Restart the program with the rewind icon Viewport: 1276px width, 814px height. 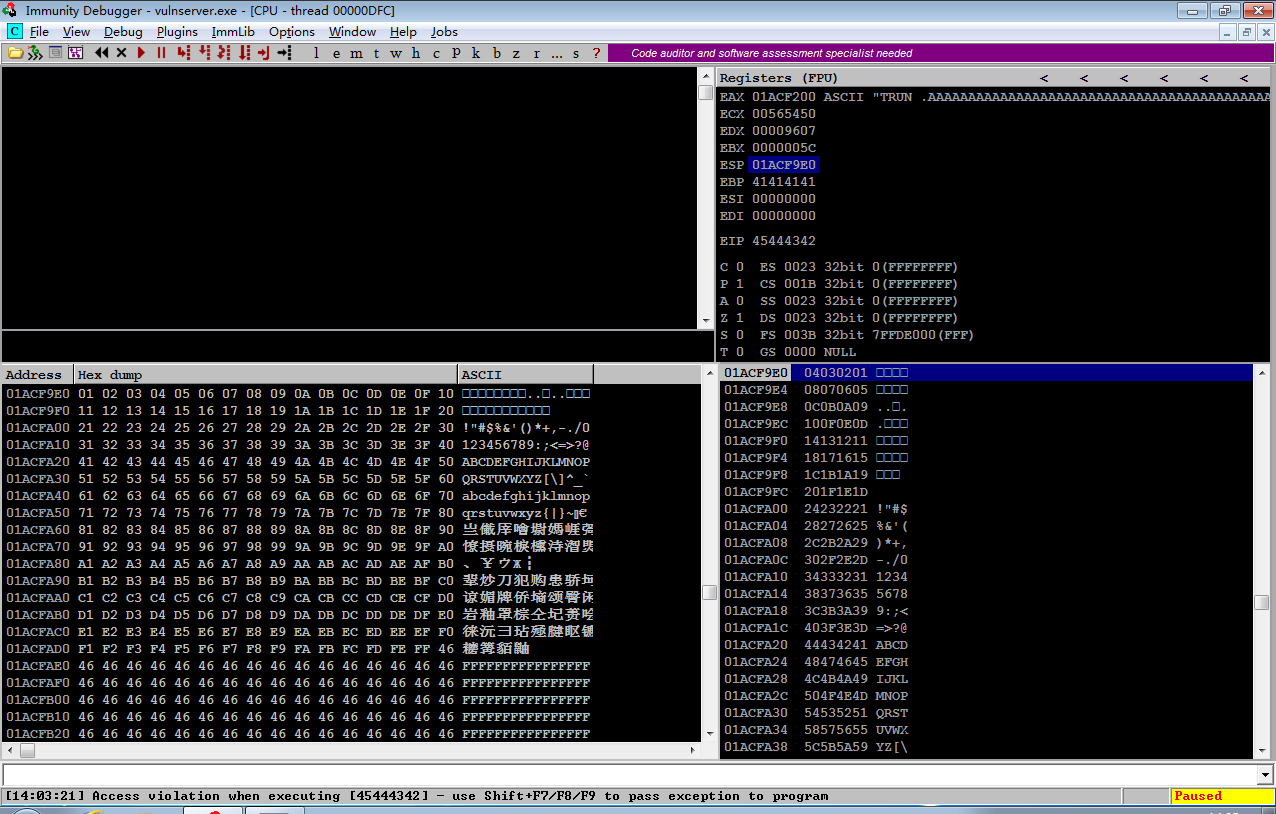[102, 53]
